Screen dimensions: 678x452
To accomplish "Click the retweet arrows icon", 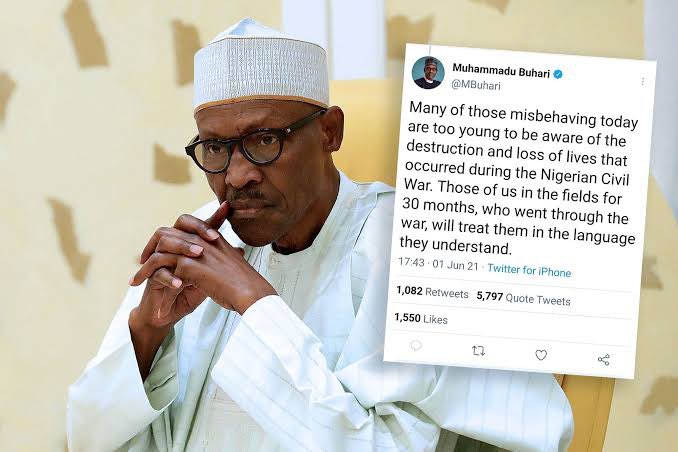I will (478, 351).
